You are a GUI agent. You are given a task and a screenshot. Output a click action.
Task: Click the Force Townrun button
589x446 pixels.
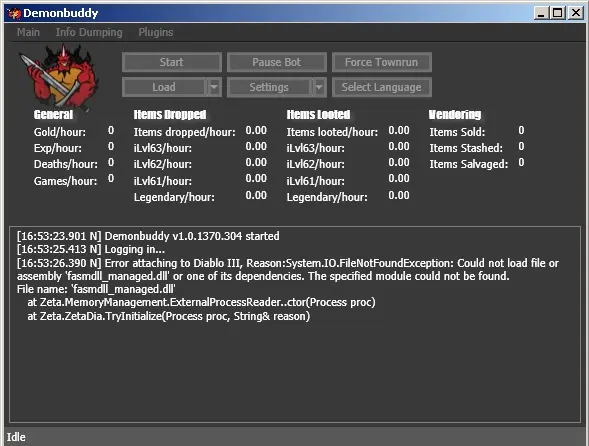click(382, 62)
